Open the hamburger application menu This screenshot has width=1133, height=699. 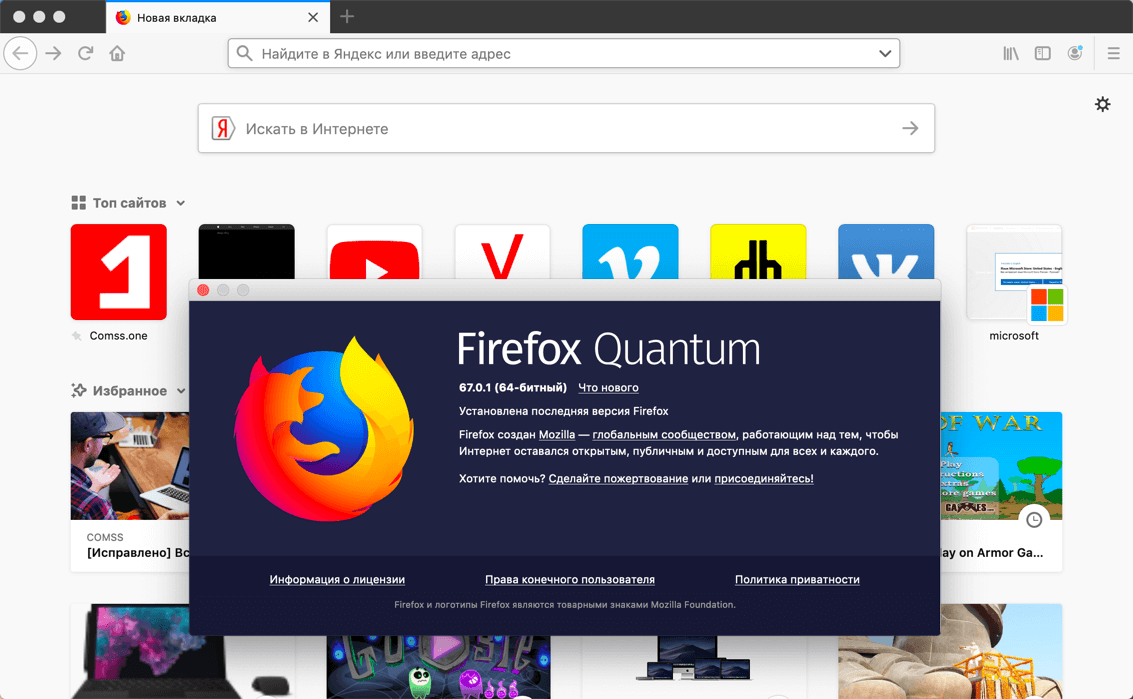click(x=1113, y=53)
